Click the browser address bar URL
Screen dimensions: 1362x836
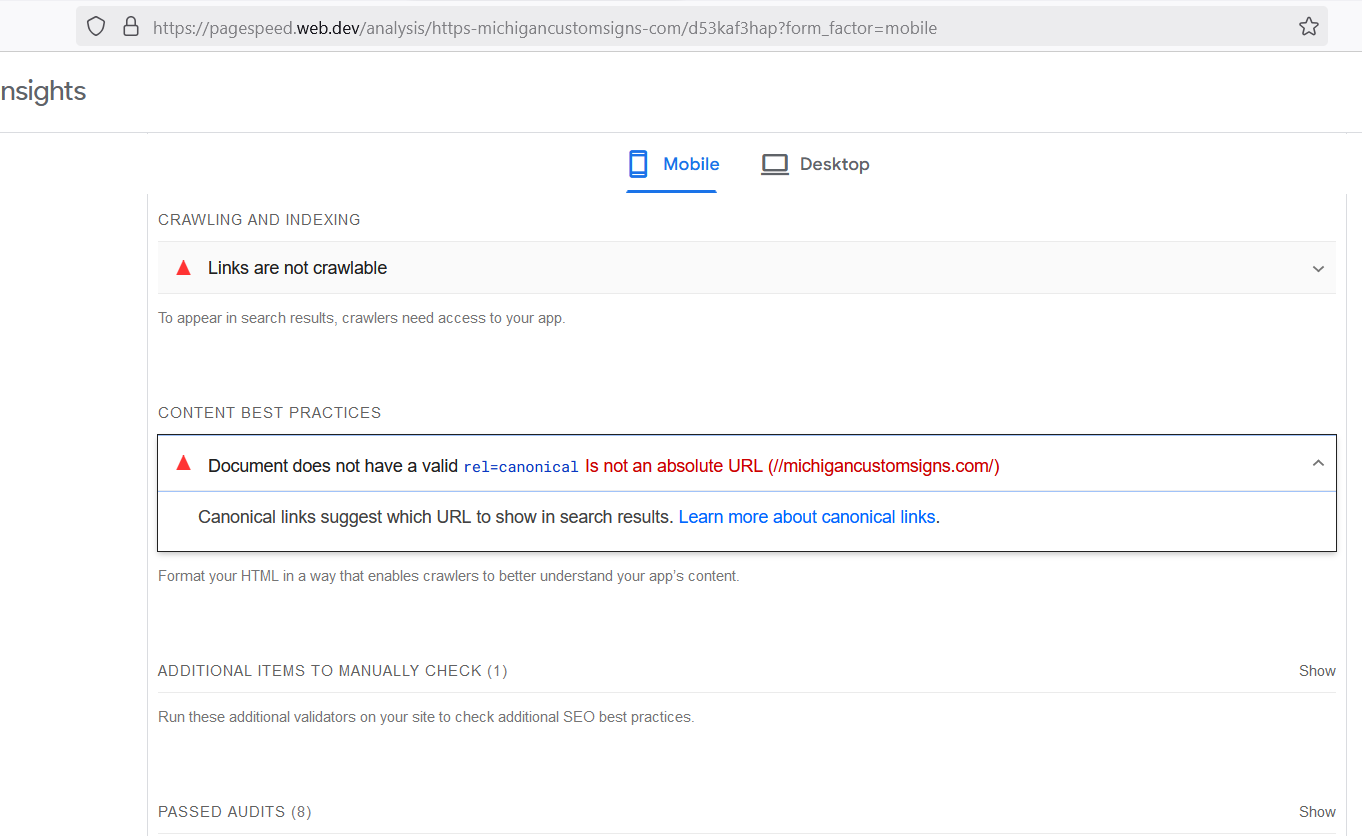tap(545, 28)
